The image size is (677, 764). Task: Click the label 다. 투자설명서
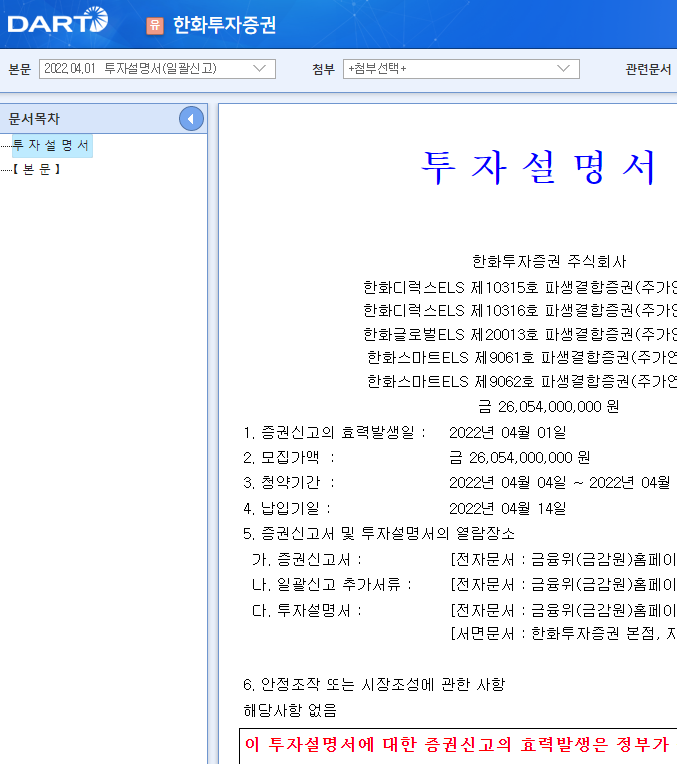[x=307, y=610]
